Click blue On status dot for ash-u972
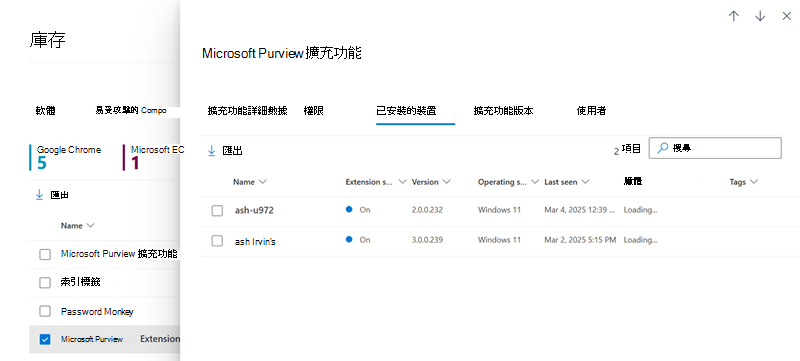 pos(349,209)
